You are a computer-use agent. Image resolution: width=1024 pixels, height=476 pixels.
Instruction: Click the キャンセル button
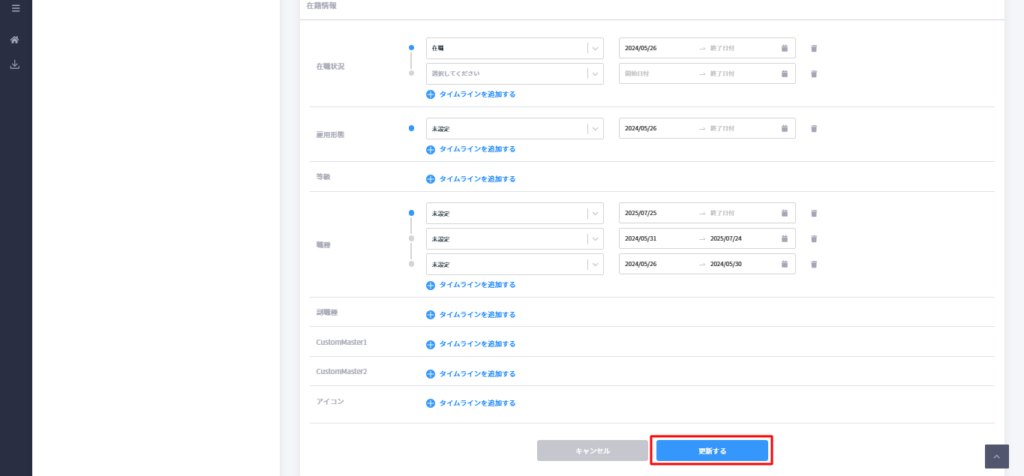click(x=592, y=451)
